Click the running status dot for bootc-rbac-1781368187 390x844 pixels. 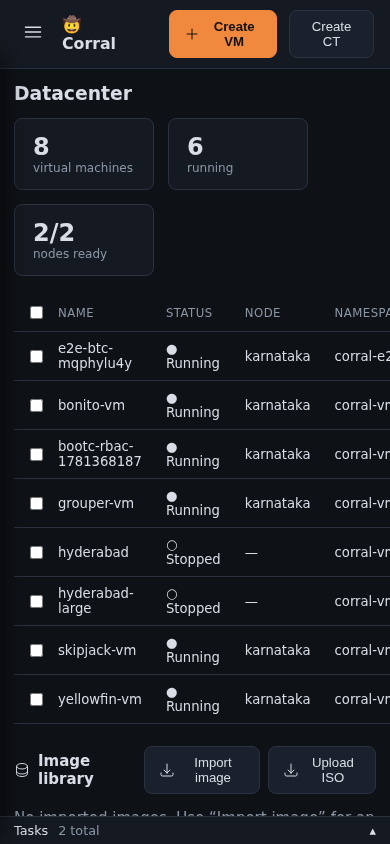pos(172,448)
